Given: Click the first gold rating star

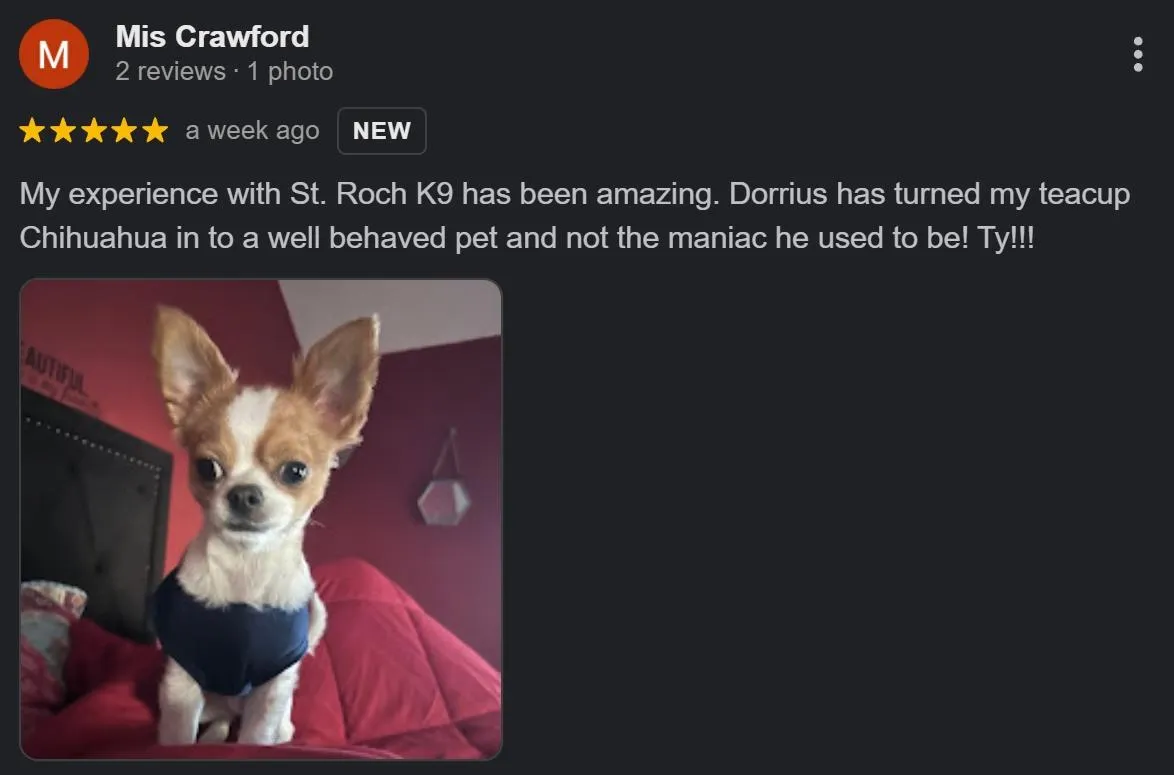Looking at the screenshot, I should 32,130.
